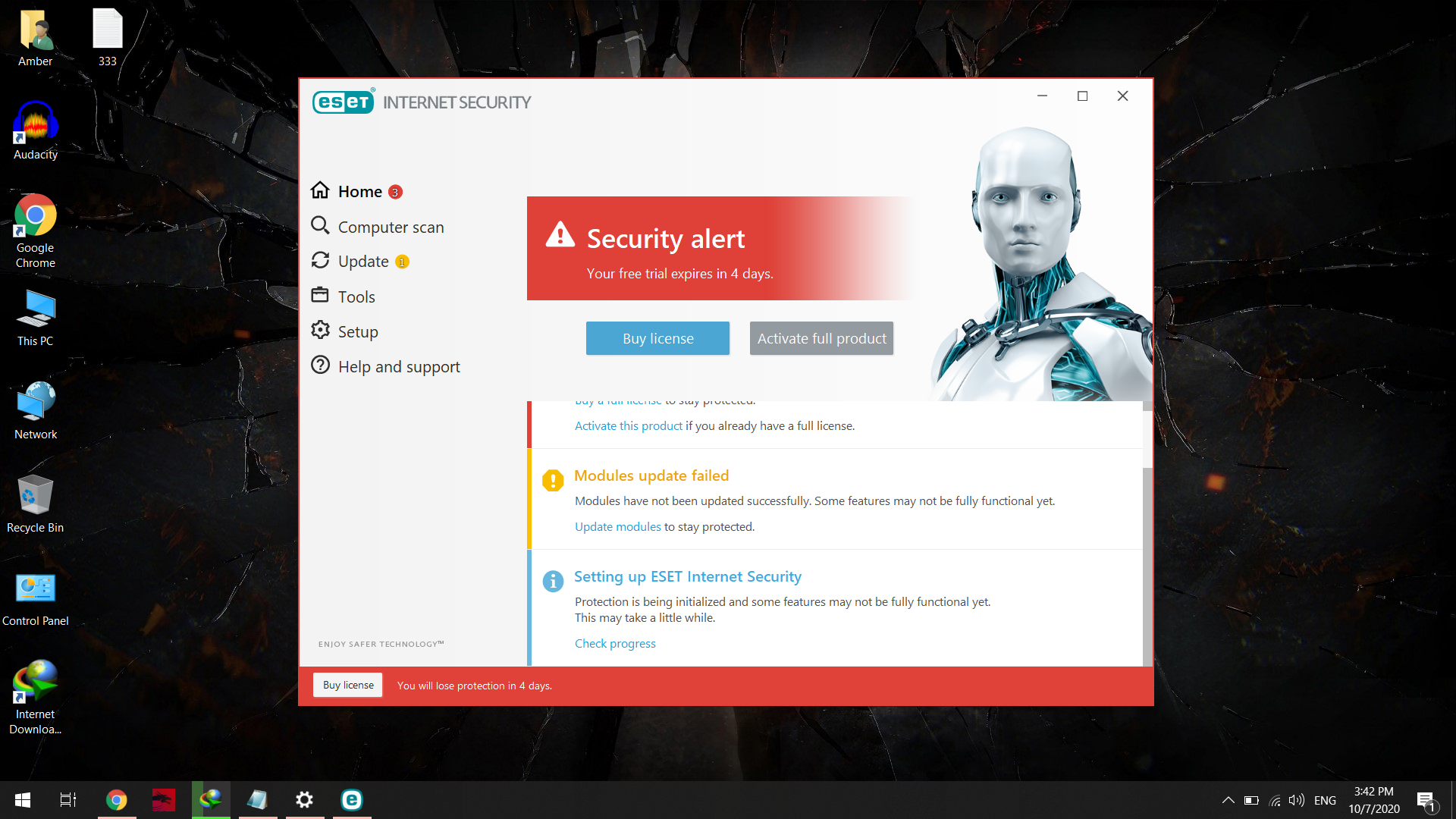
Task: Select the Google Chrome desktop shortcut
Action: tap(35, 231)
